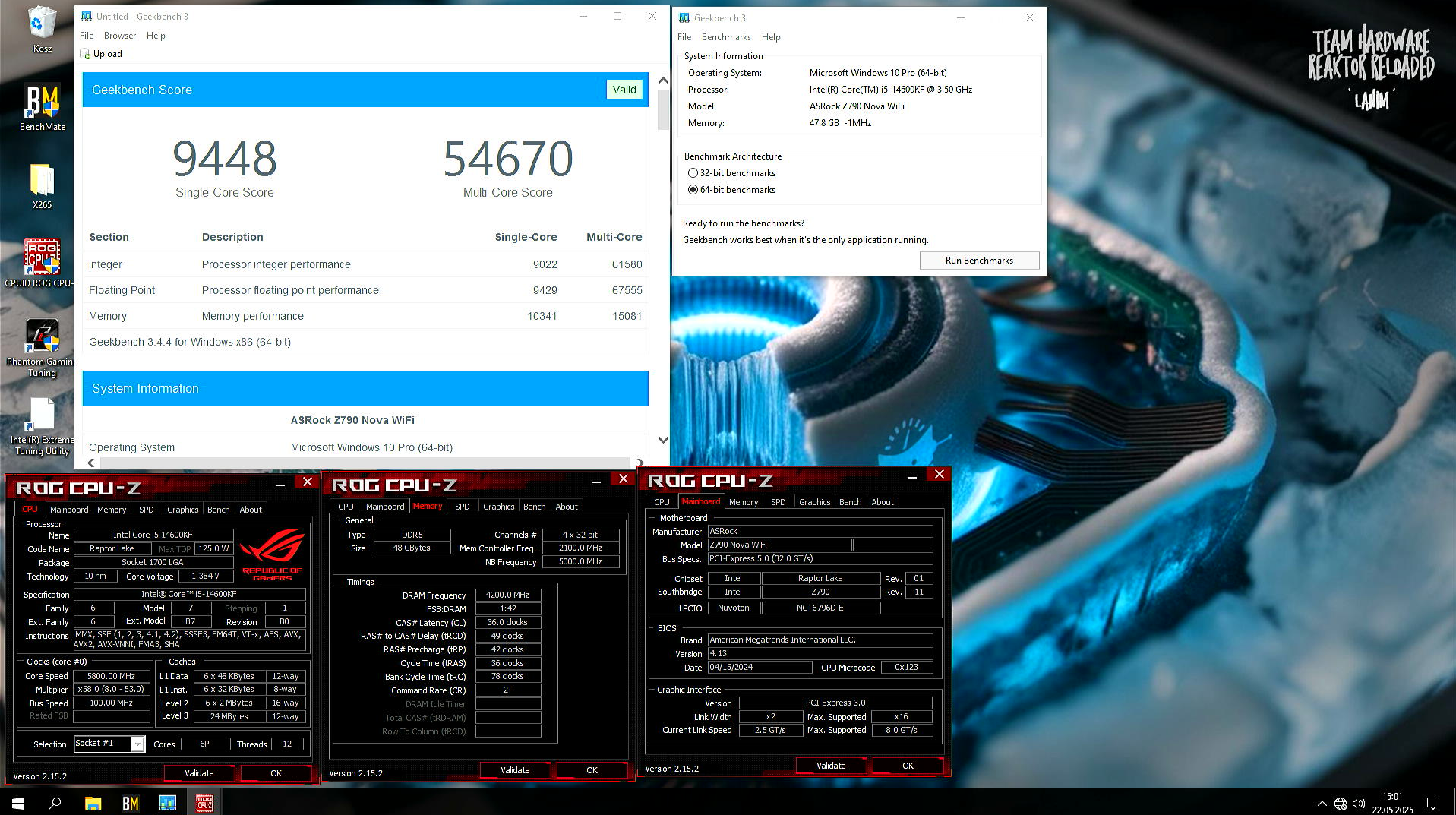Screen dimensions: 1456x815
Task: Switch to ROG CPU-Z taskbar icon
Action: [x=204, y=803]
